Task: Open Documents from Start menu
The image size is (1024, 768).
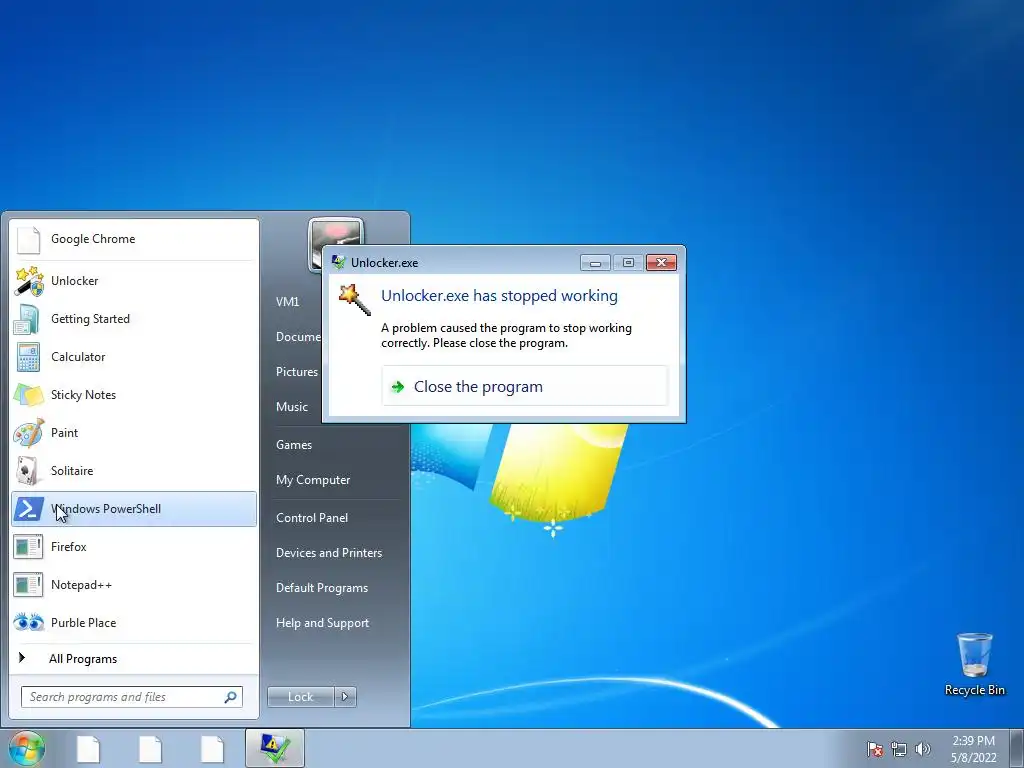Action: click(298, 337)
